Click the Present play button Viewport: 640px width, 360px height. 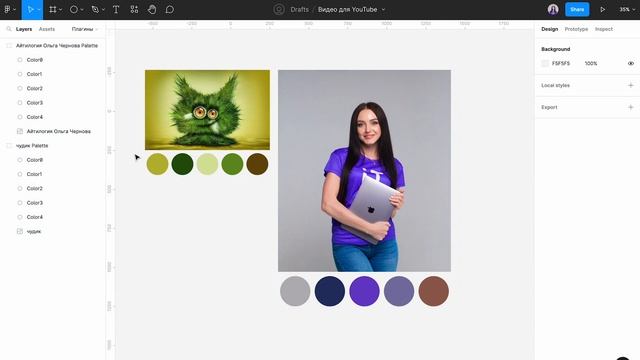(602, 9)
